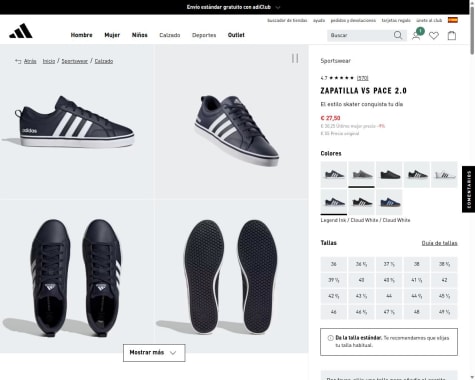Select the grey colorway swatch
Image resolution: width=475 pixels, height=380 pixels.
click(361, 174)
